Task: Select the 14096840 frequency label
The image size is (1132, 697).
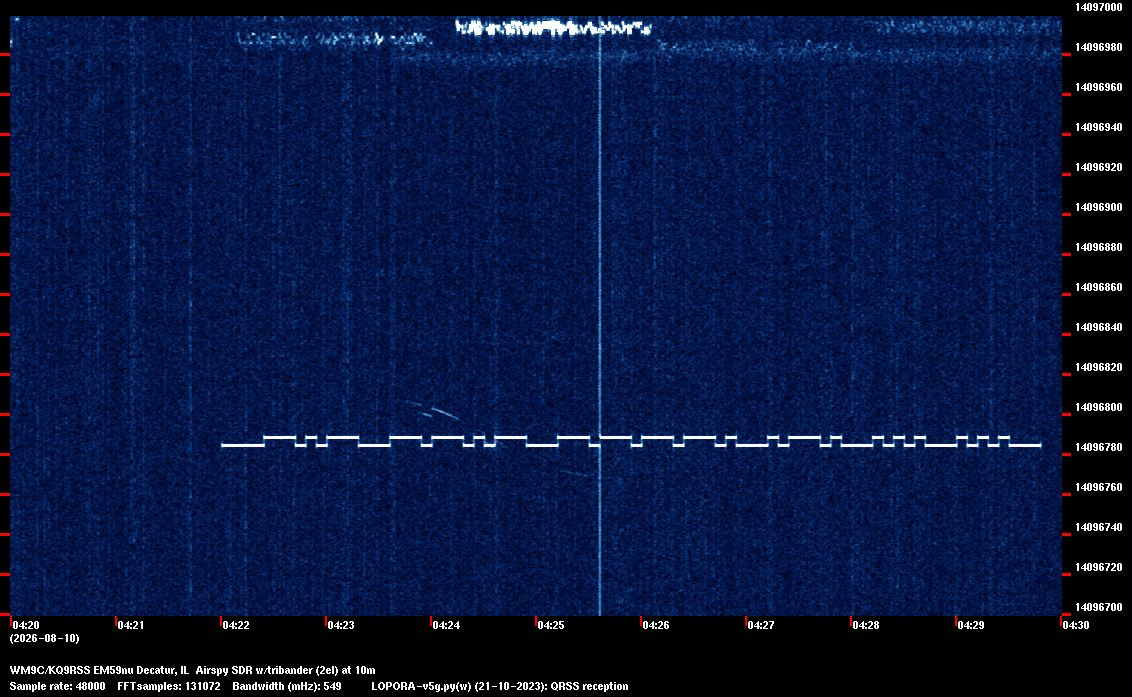Action: point(1099,327)
